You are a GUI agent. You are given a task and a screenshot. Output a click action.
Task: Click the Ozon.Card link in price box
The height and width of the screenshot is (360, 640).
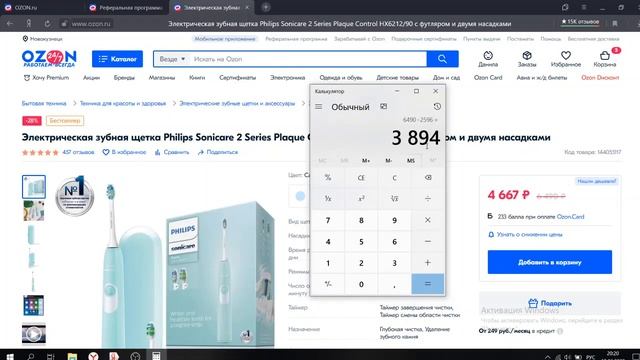coord(571,217)
